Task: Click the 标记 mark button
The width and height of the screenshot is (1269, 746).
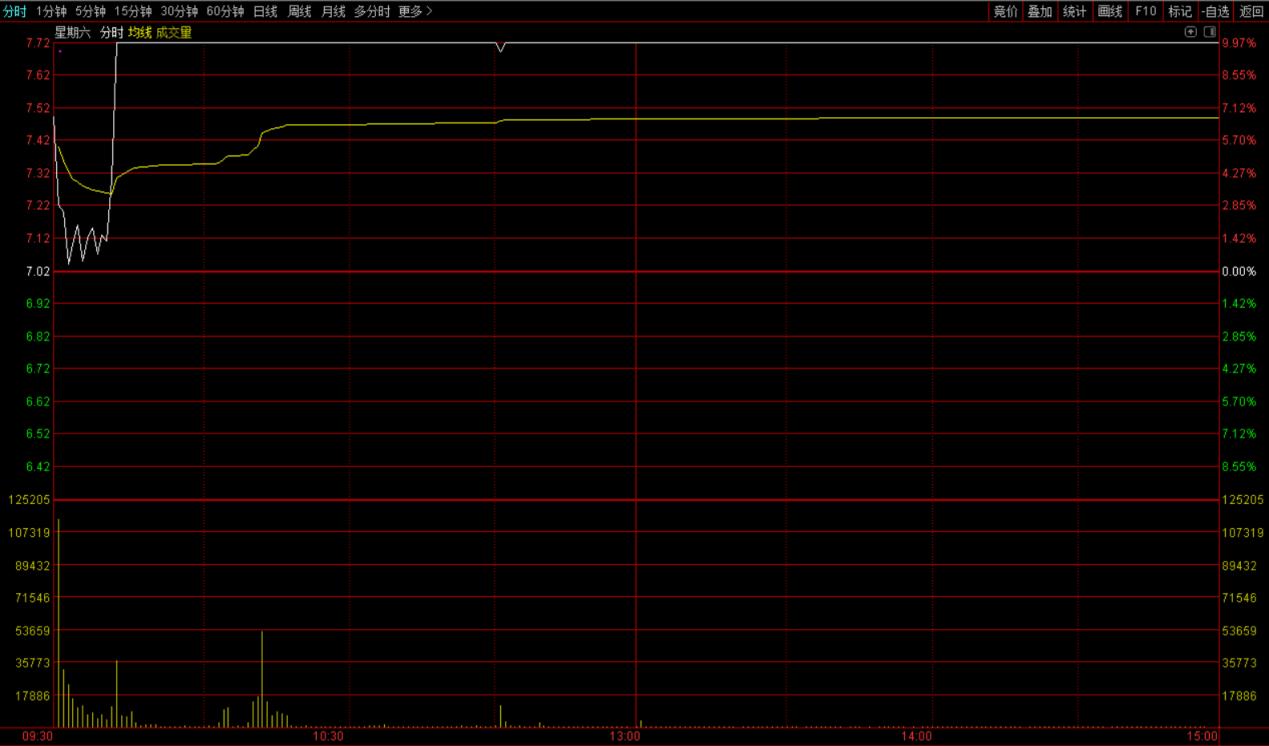Action: [1180, 11]
